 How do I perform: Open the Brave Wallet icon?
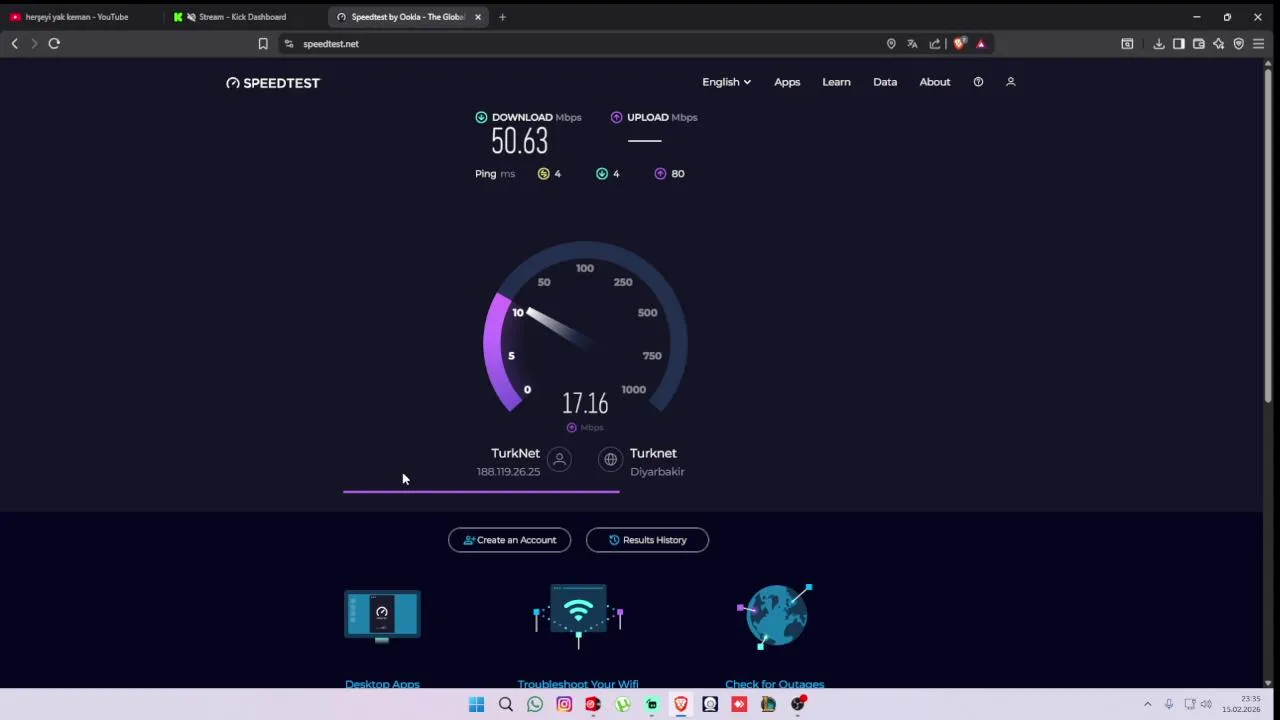(1199, 44)
